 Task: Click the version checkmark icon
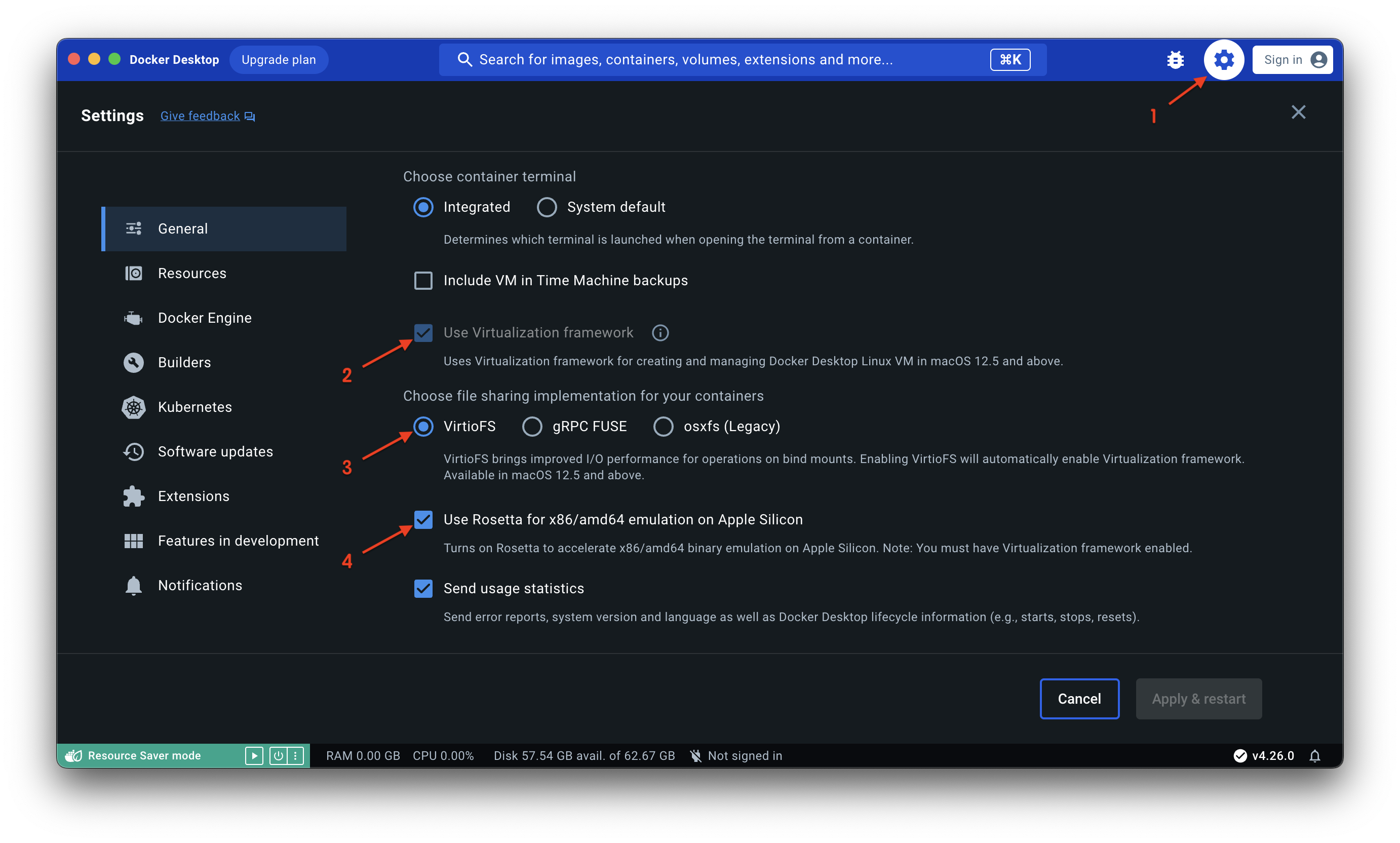point(1240,755)
